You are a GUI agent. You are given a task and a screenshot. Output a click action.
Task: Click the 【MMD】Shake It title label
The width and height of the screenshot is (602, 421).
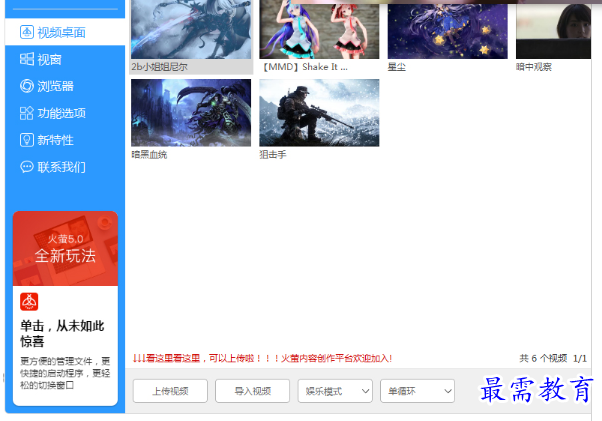304,67
